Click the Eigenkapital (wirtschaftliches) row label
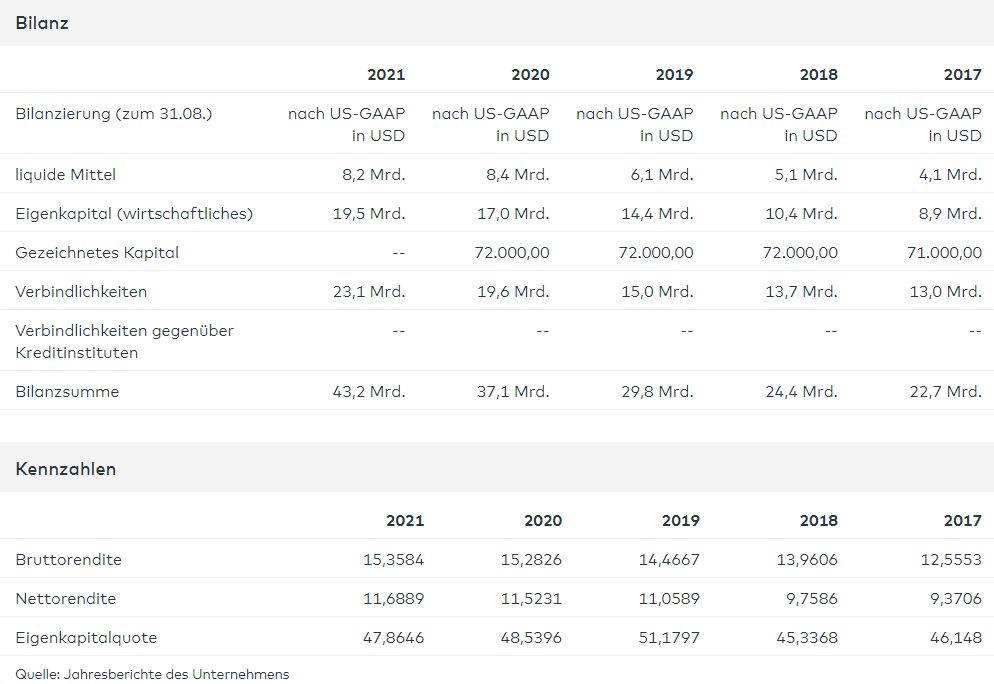 pos(134,214)
